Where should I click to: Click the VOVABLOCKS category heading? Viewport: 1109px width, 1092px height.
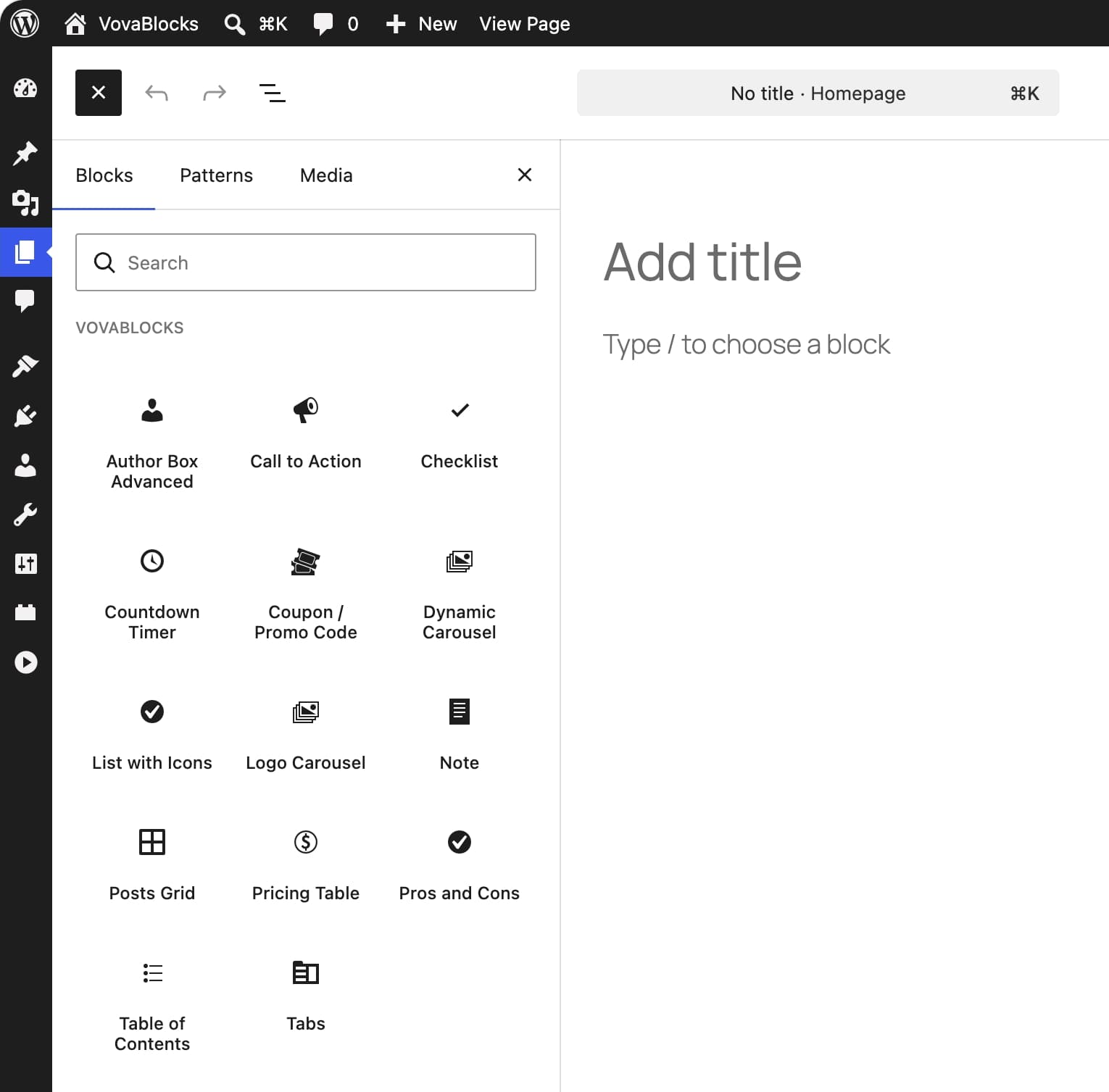pos(130,328)
